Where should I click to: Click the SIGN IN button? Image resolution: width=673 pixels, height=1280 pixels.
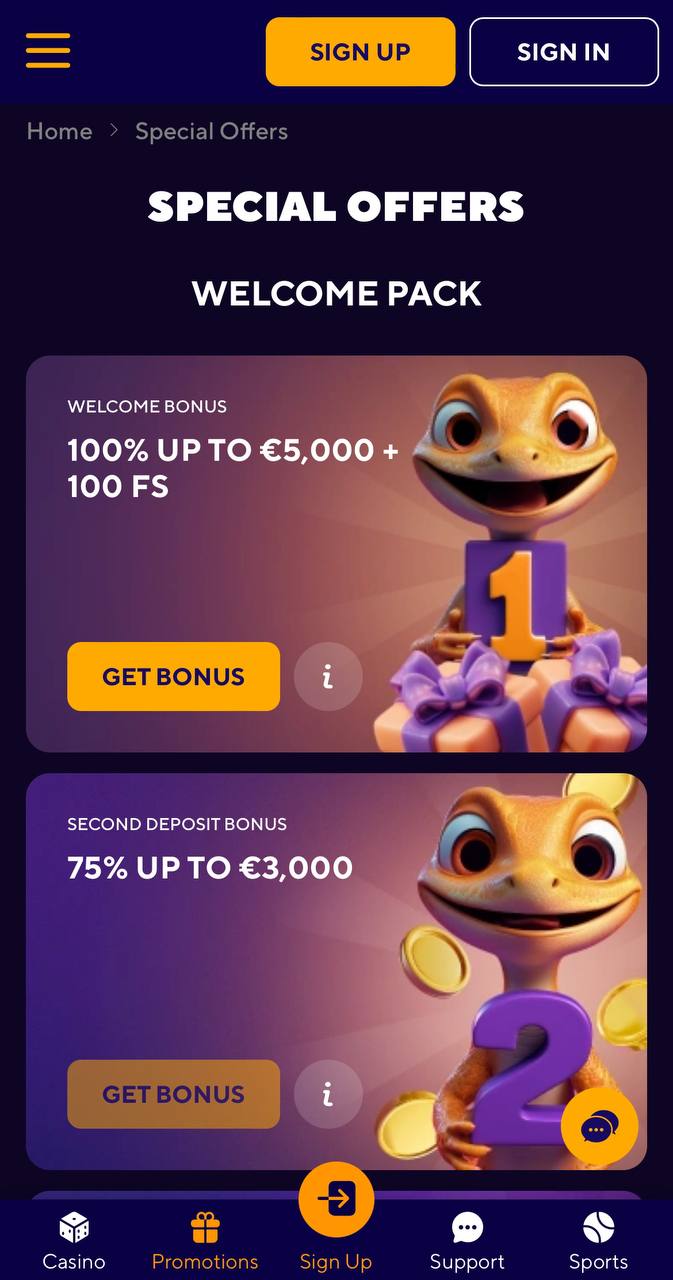(x=564, y=52)
